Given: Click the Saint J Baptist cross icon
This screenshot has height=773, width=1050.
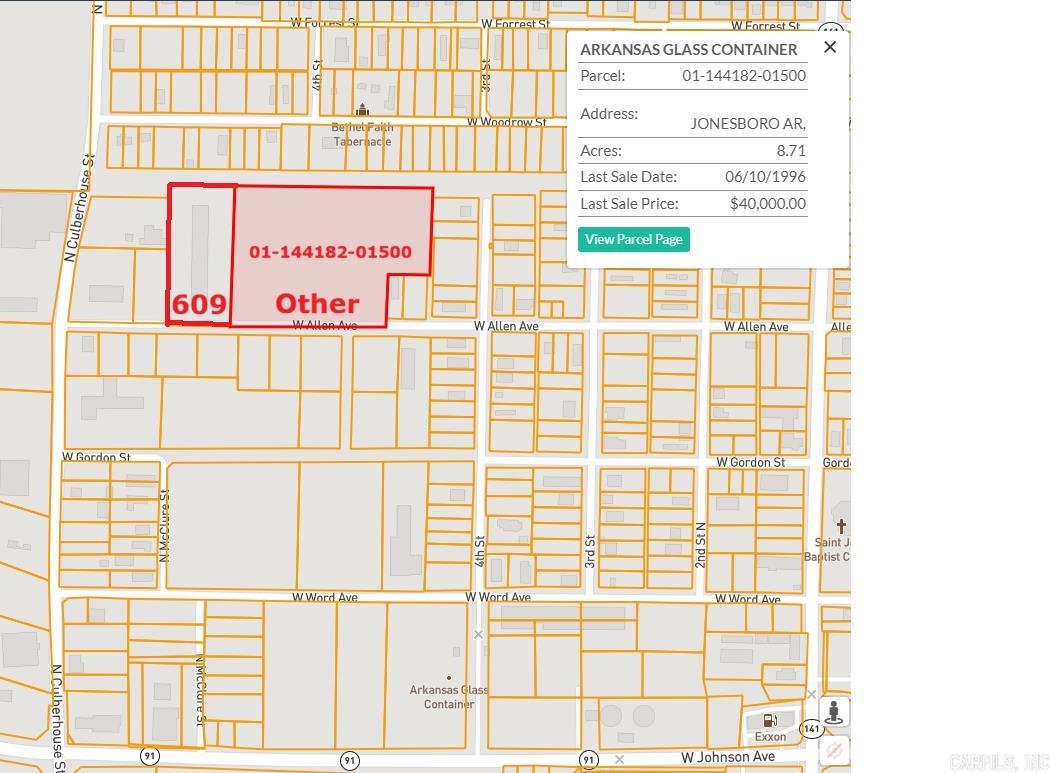Looking at the screenshot, I should [841, 526].
